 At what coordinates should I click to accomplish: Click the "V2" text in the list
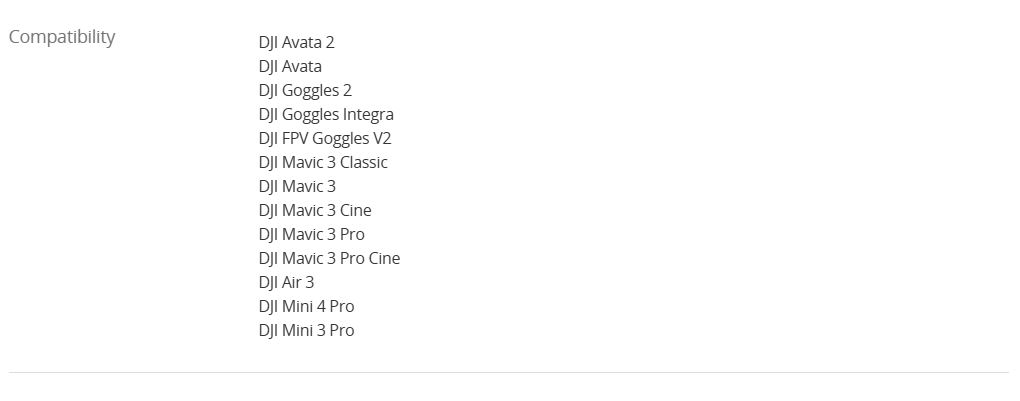(381, 138)
